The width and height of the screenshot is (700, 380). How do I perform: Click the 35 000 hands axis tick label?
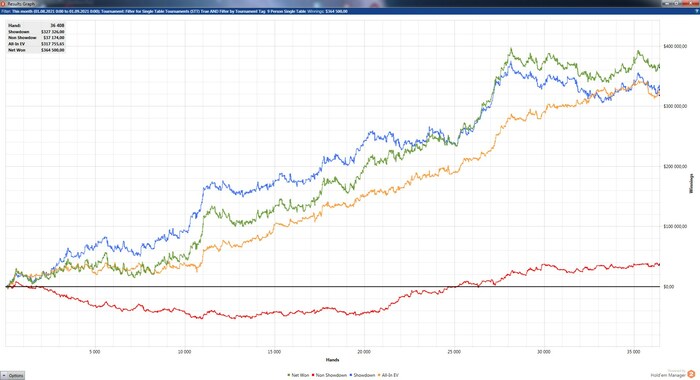pos(633,352)
